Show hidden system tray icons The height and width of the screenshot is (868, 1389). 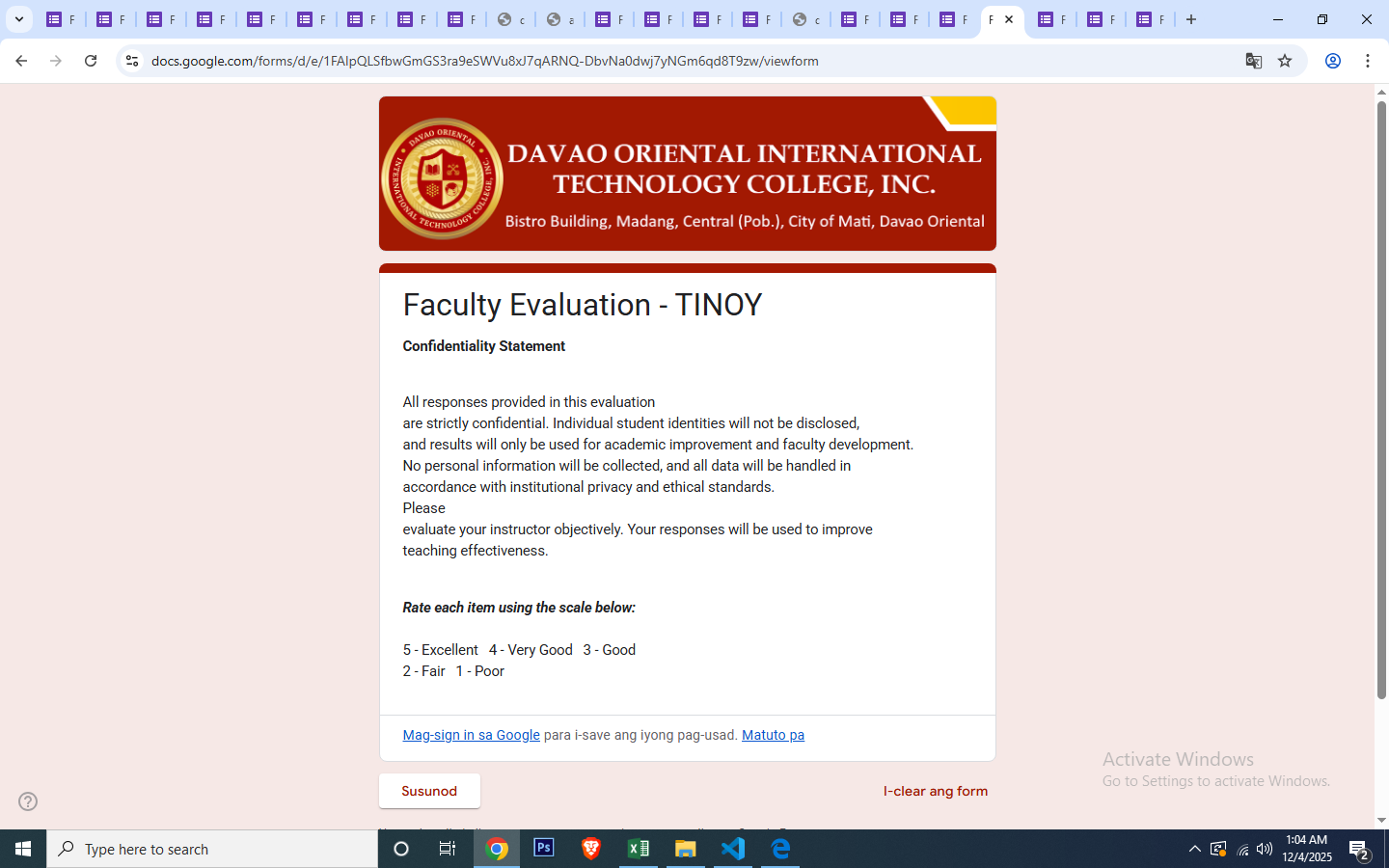(1194, 849)
